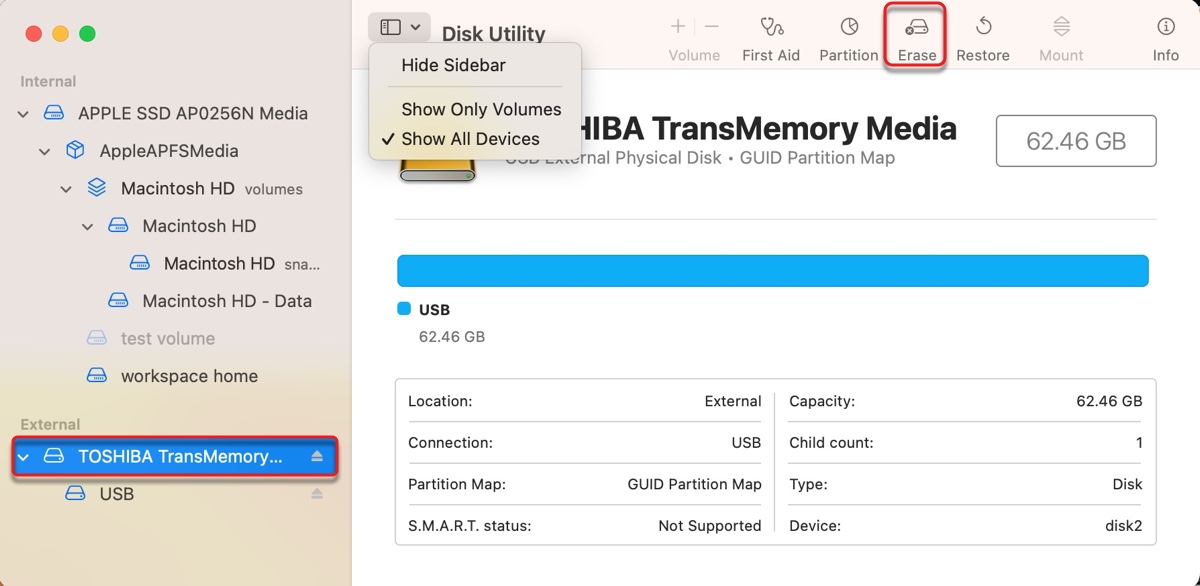The image size is (1200, 586).
Task: Click the 62.46 GB capacity box
Action: (1076, 141)
